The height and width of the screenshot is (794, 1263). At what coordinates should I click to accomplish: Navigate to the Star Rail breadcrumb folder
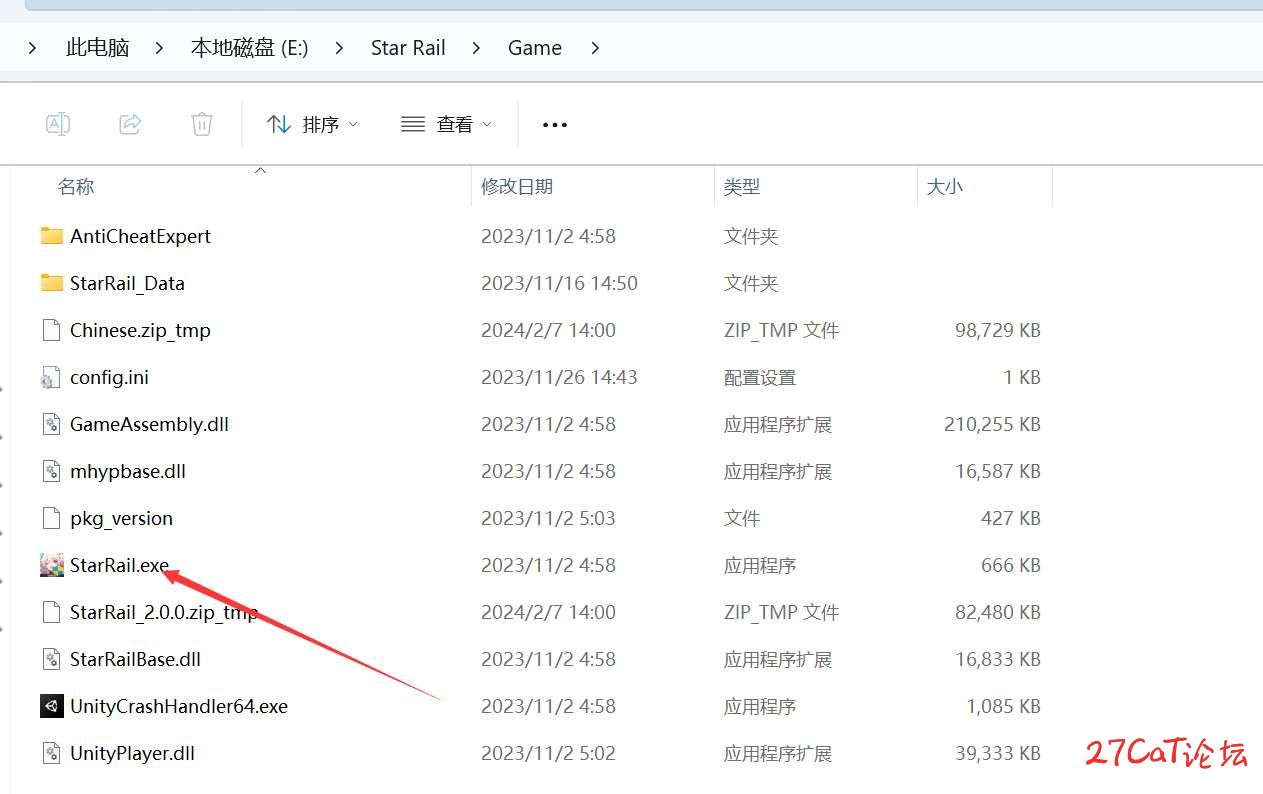coord(408,48)
